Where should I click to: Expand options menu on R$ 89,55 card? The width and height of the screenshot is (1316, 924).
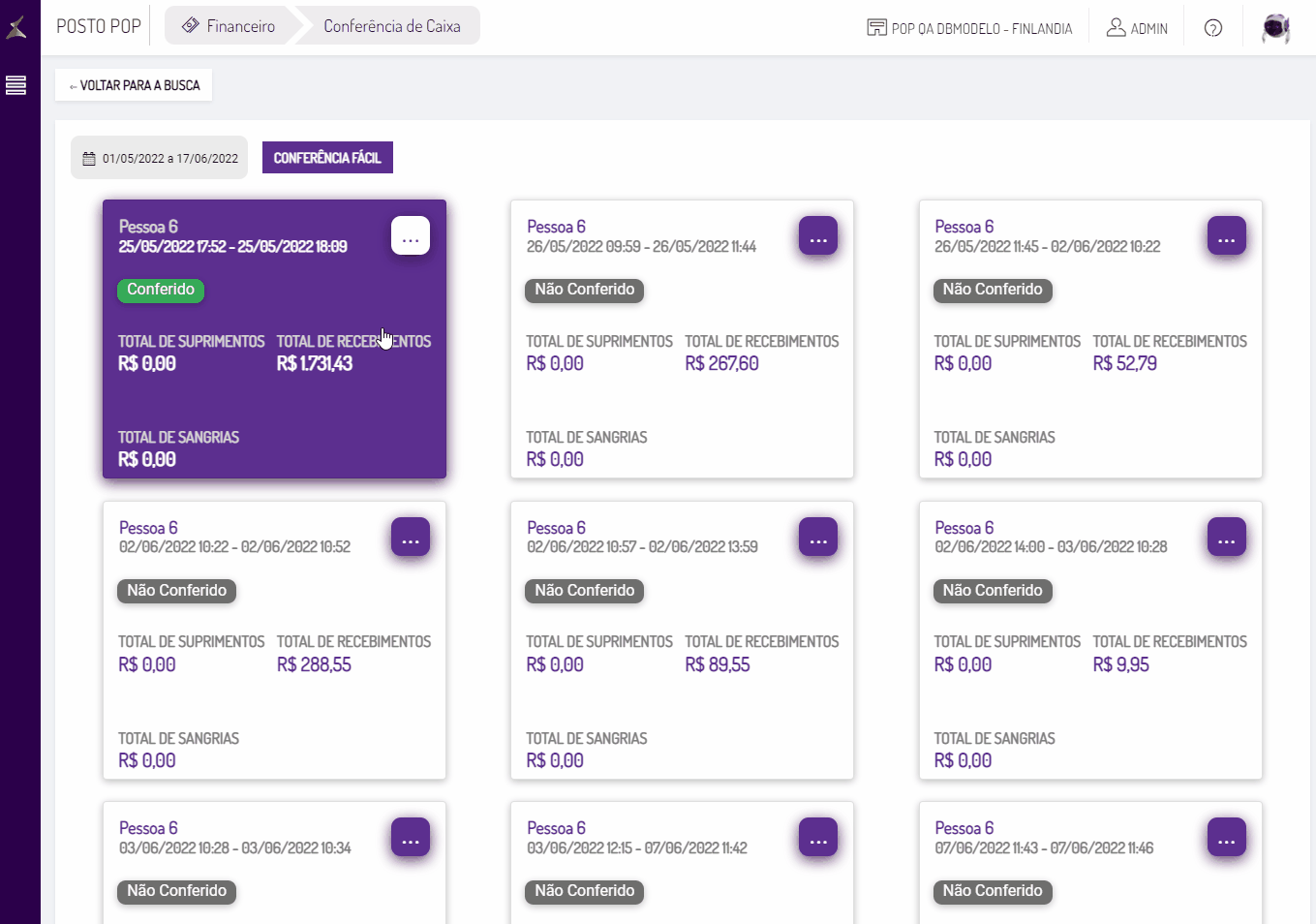pyautogui.click(x=818, y=538)
